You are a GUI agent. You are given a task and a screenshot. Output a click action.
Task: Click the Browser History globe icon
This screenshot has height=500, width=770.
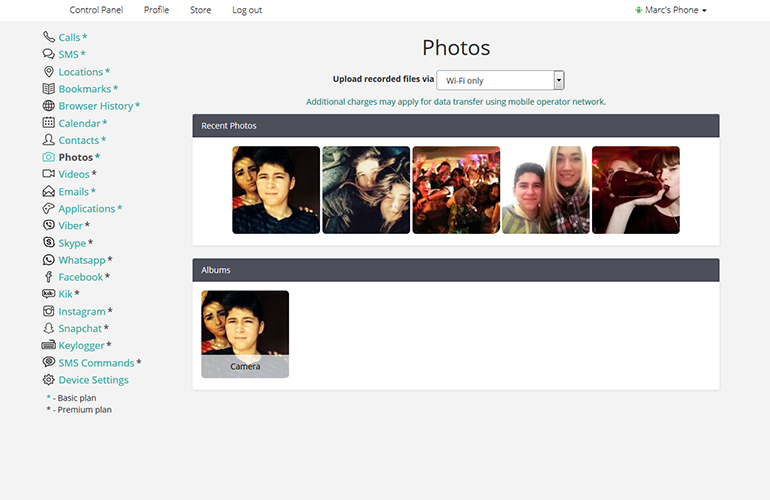click(x=49, y=106)
